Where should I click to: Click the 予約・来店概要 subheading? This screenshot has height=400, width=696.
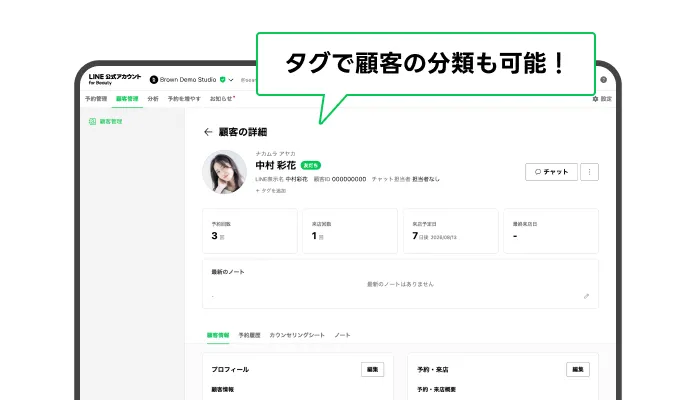436,389
